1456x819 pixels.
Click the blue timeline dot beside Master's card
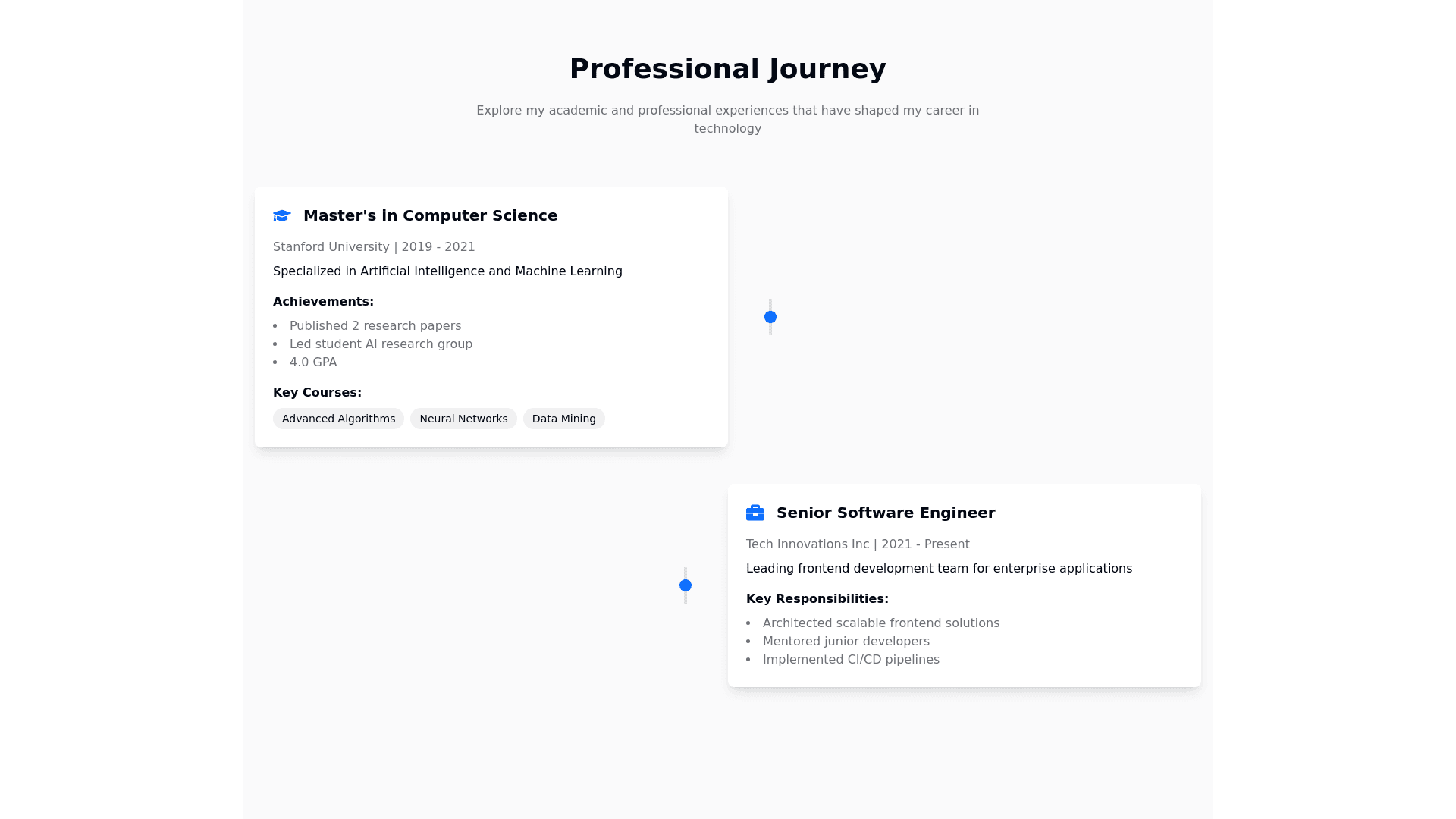[x=770, y=317]
